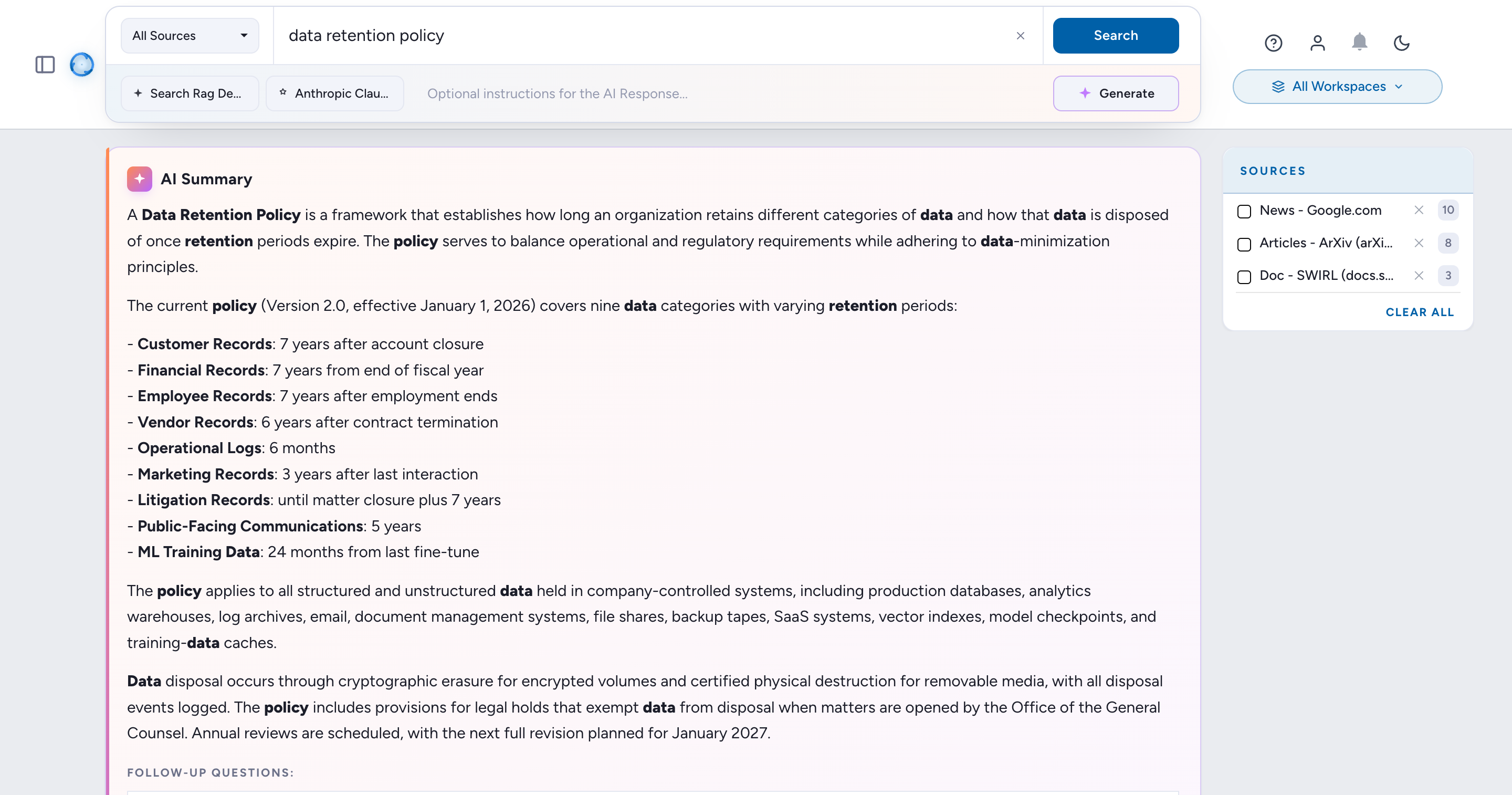Click the Customer Records list line

tap(305, 344)
